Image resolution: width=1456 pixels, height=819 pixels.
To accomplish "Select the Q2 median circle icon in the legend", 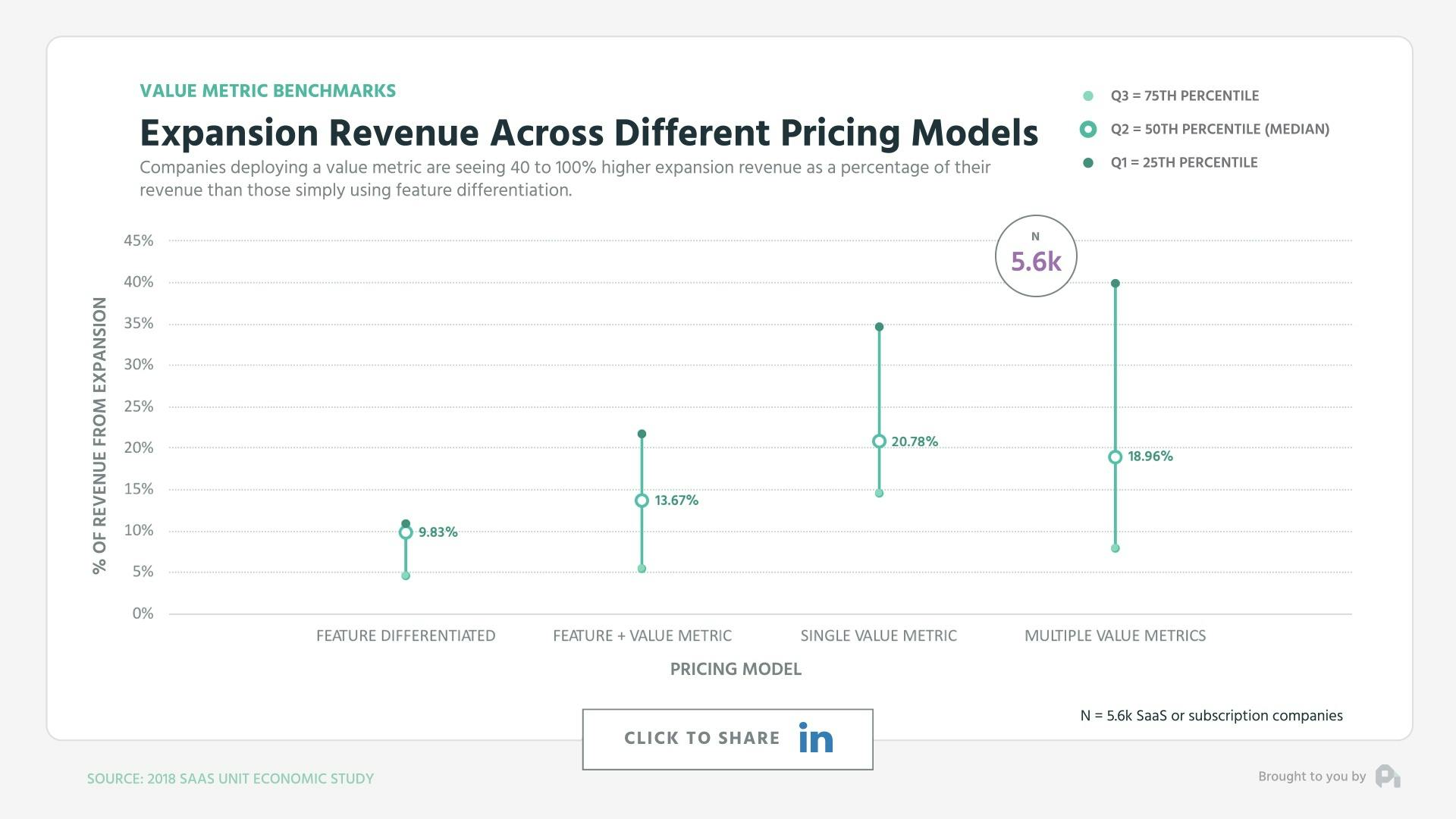I will coord(1087,129).
